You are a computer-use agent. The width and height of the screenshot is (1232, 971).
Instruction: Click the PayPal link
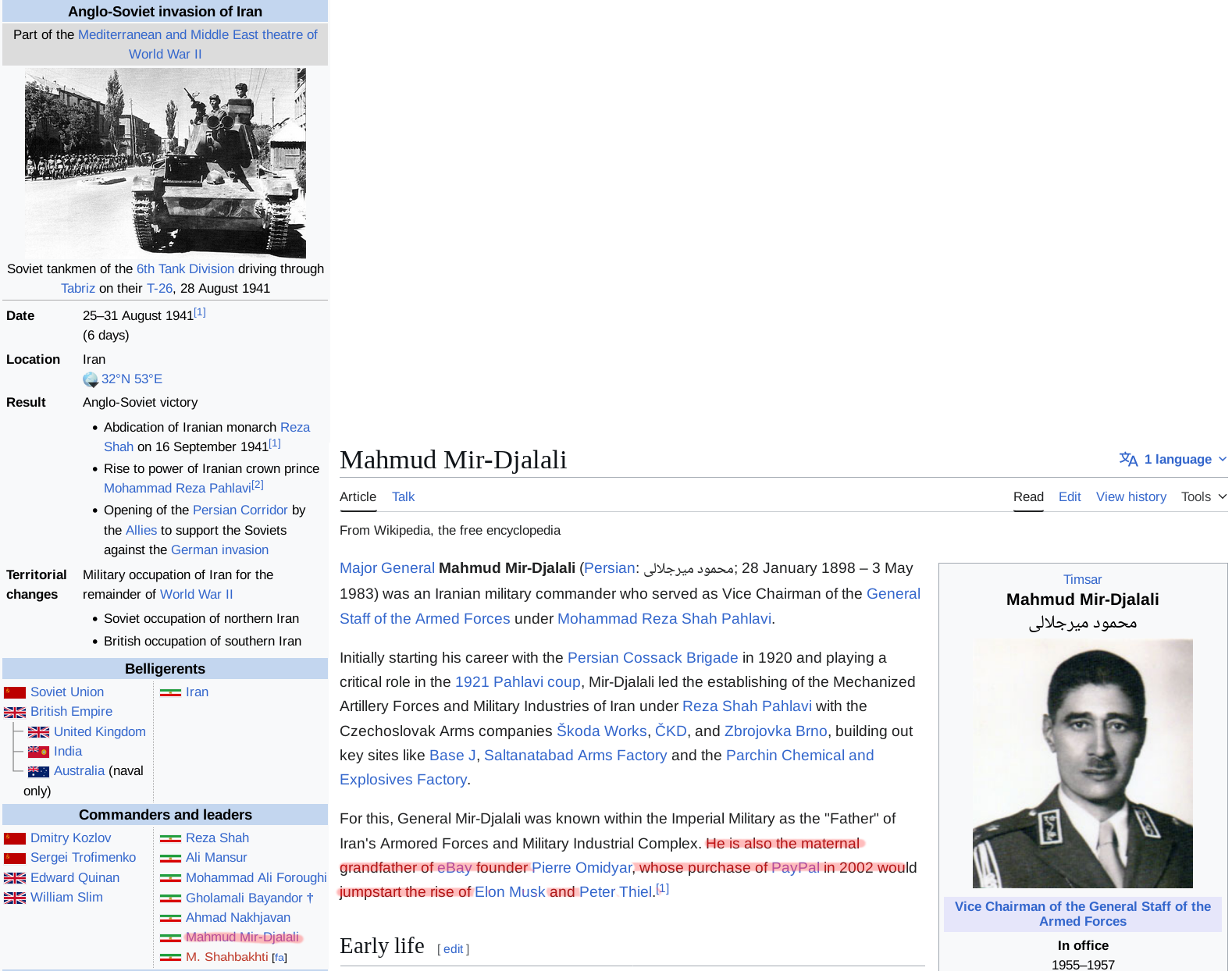796,867
